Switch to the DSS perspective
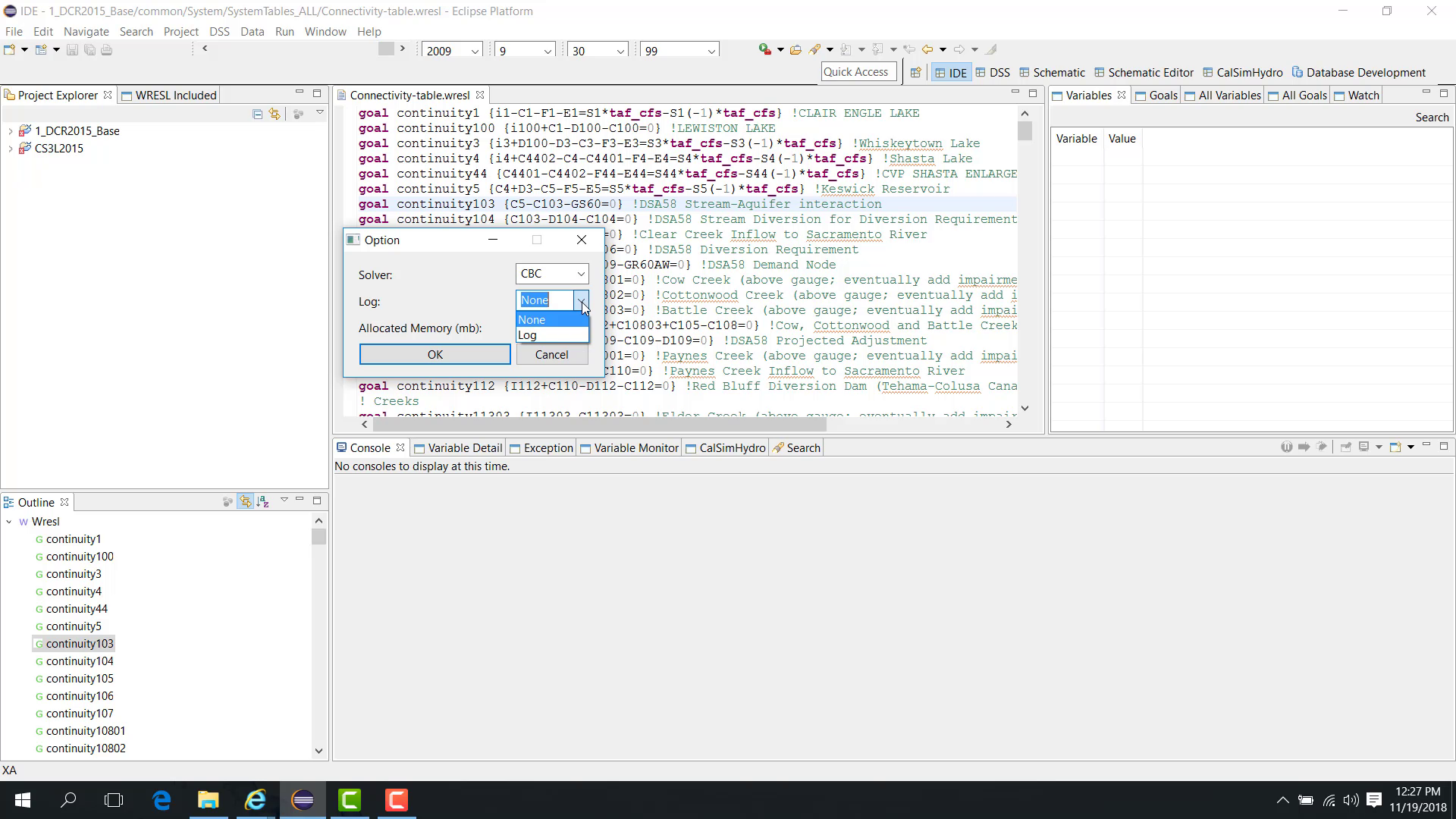Image resolution: width=1456 pixels, height=819 pixels. [993, 73]
